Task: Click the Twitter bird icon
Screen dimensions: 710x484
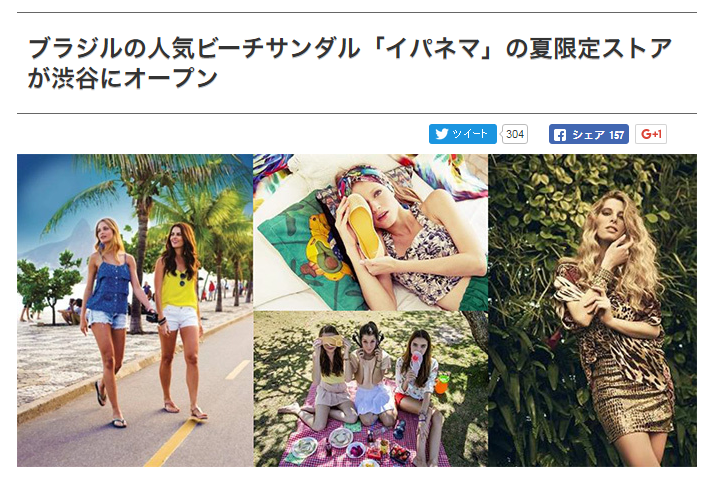Action: (441, 134)
